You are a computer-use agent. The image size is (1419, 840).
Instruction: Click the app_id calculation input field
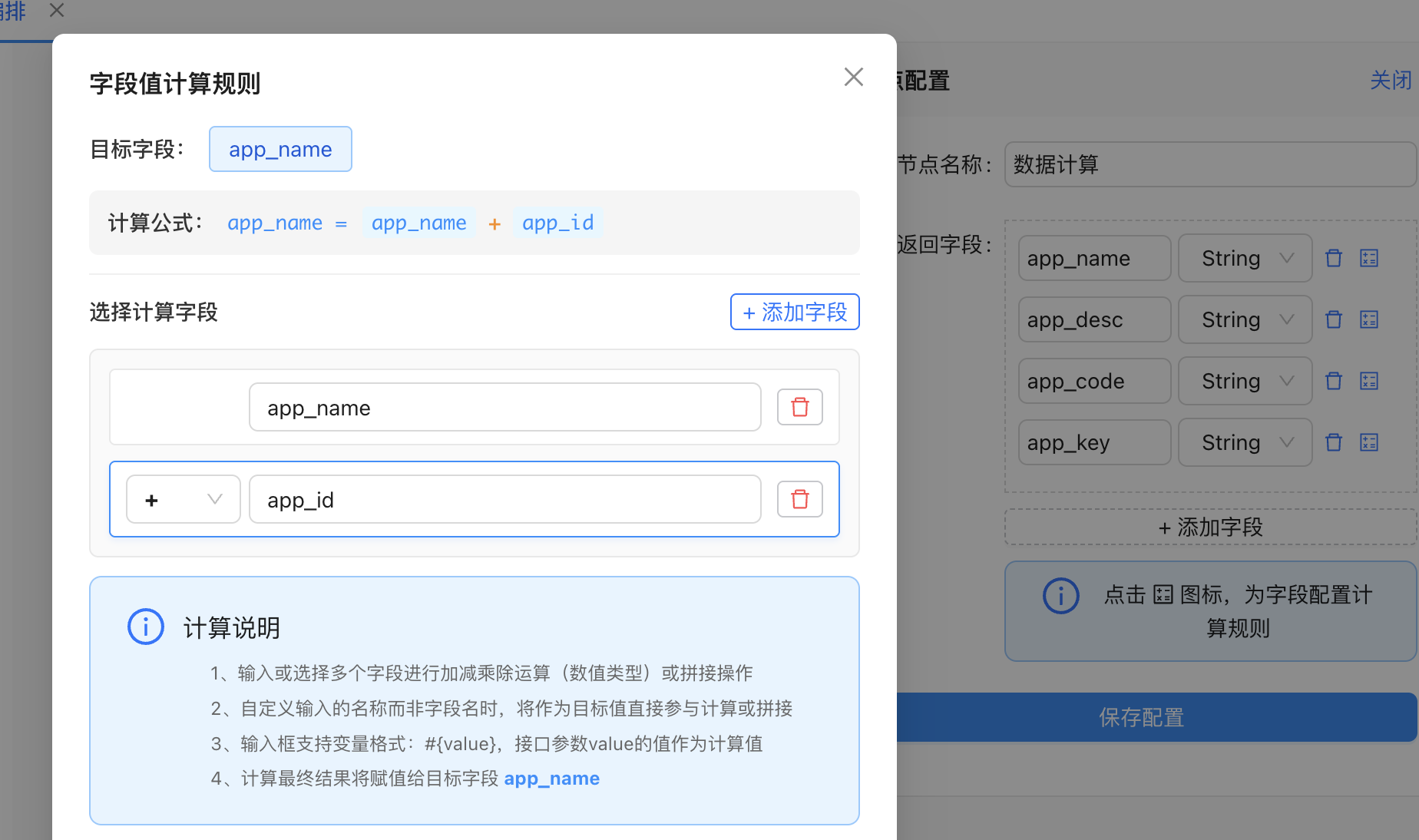pyautogui.click(x=504, y=499)
